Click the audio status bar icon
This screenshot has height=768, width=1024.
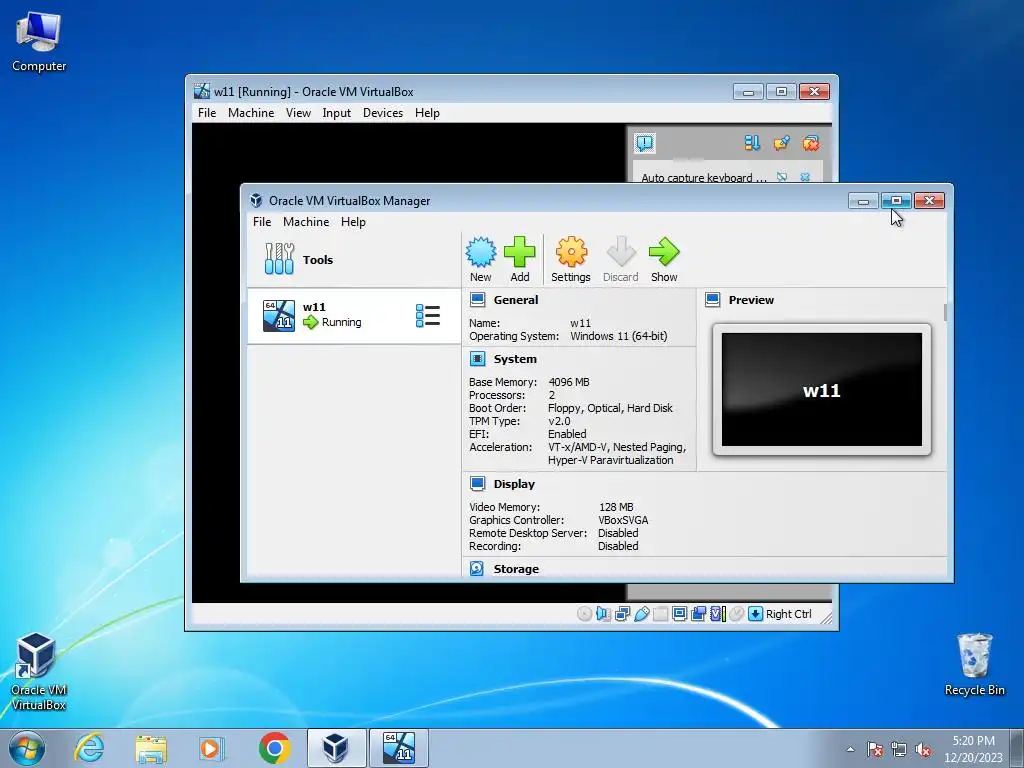603,614
